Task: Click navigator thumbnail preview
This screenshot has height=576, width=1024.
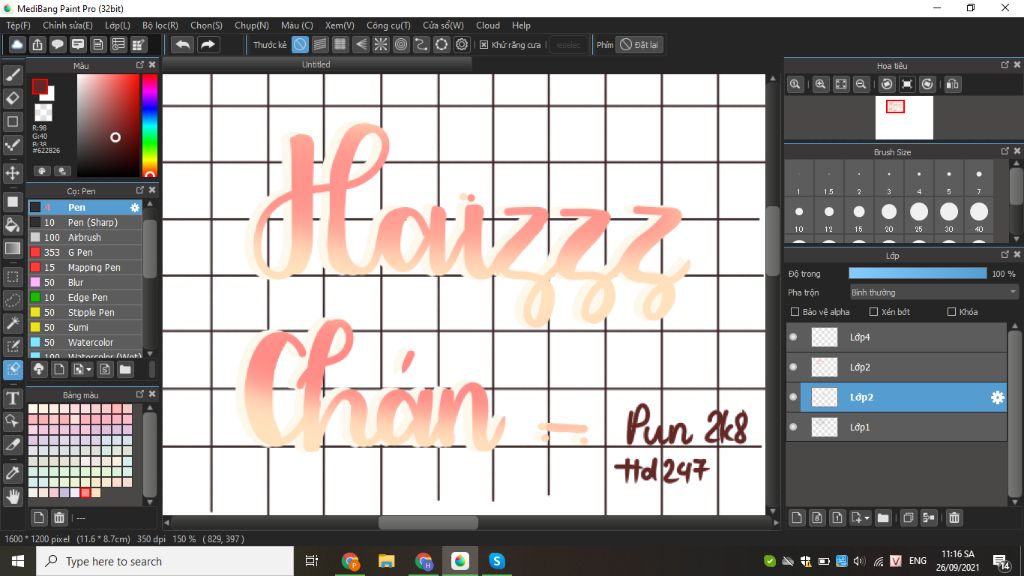Action: point(904,118)
